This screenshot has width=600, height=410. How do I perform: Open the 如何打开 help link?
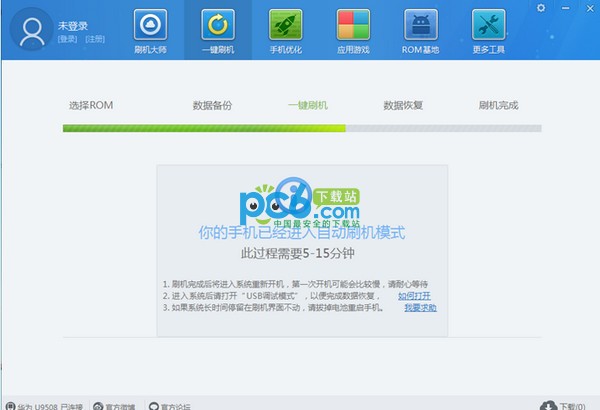pyautogui.click(x=414, y=296)
